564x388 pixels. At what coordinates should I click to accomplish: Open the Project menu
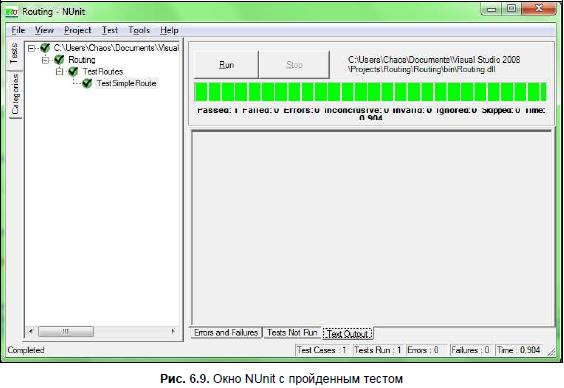coord(78,30)
